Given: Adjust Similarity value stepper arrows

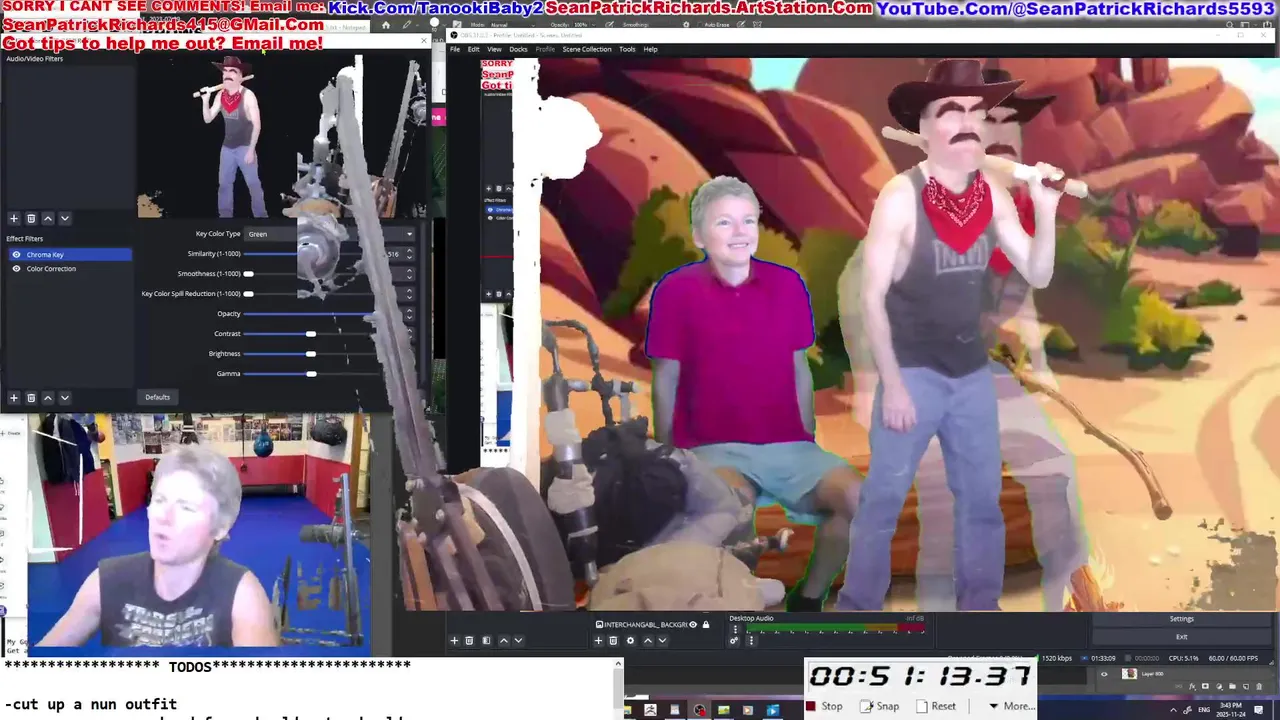Looking at the screenshot, I should (409, 254).
